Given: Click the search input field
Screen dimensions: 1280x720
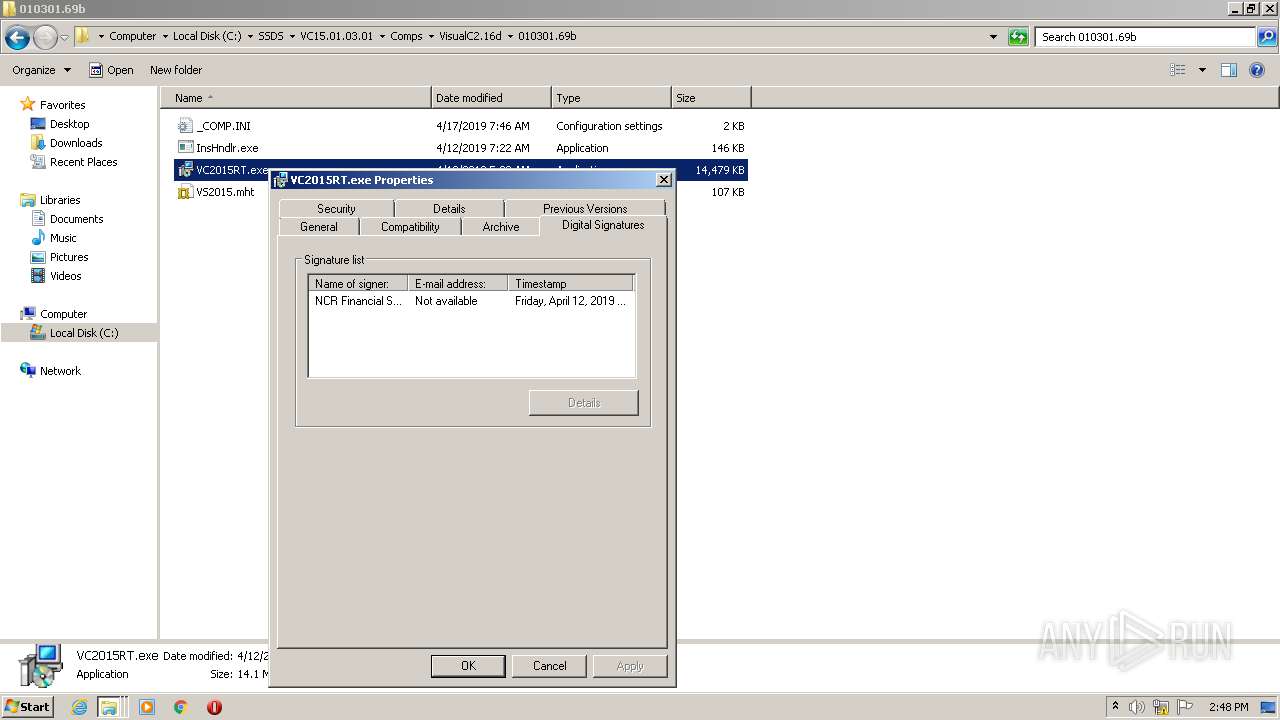Looking at the screenshot, I should [1146, 37].
